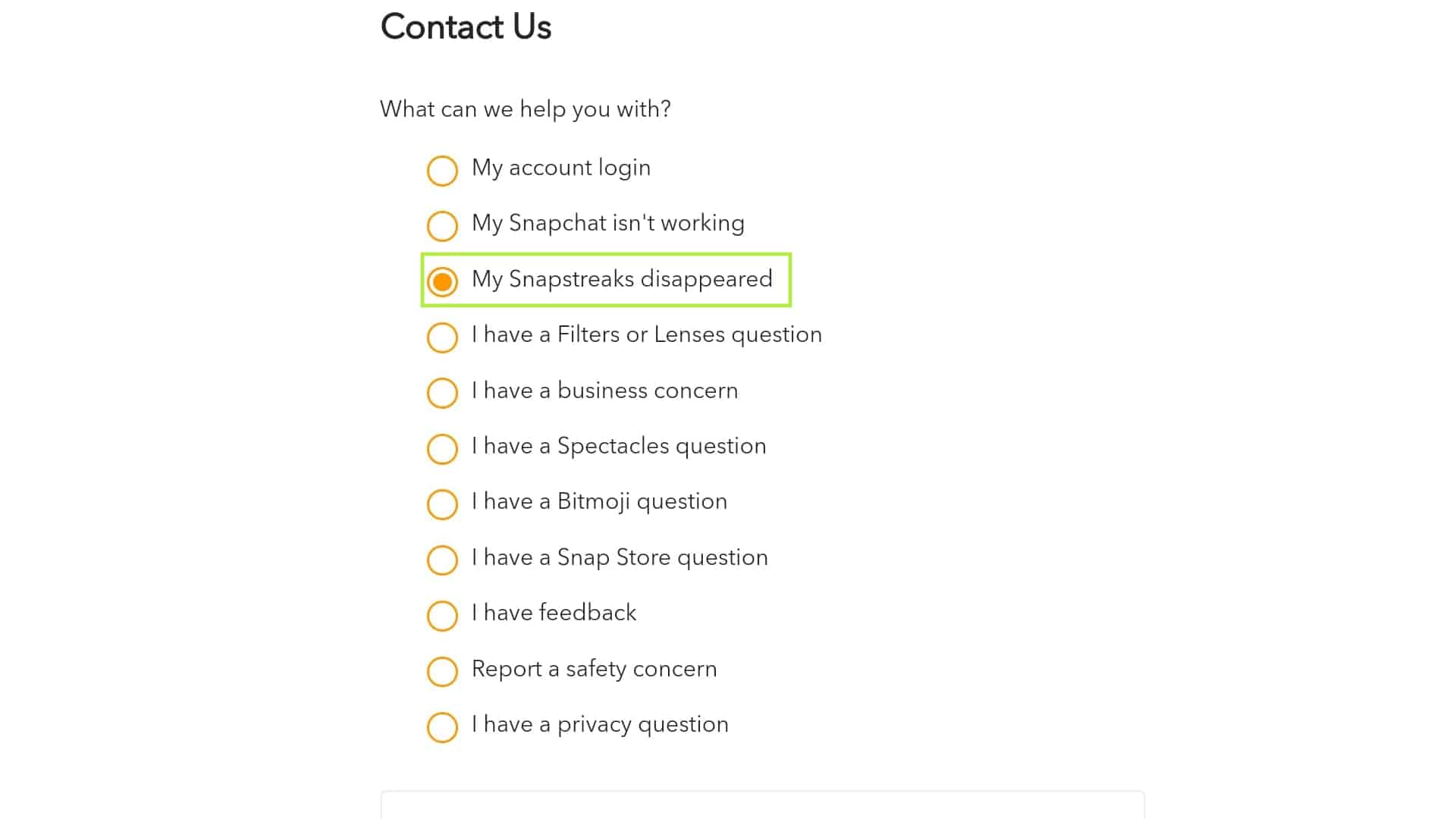Viewport: 1456px width, 819px height.
Task: Click the 'Report a safety concern' text
Action: point(594,669)
